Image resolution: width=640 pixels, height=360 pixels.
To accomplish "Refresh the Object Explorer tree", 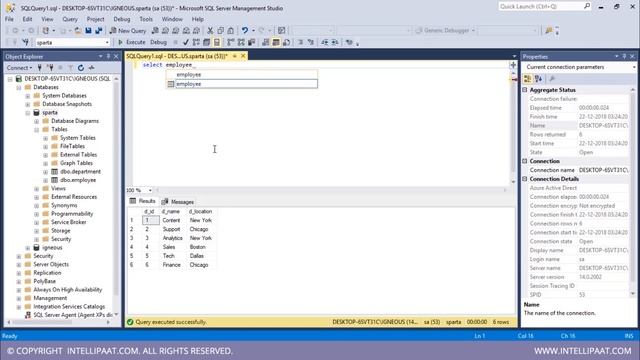I will point(81,68).
